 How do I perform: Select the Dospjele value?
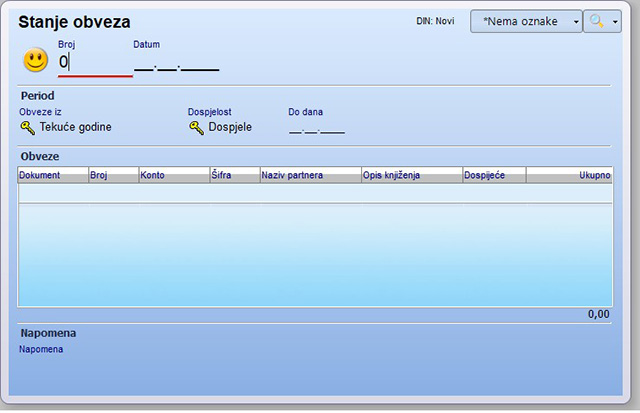click(x=230, y=127)
